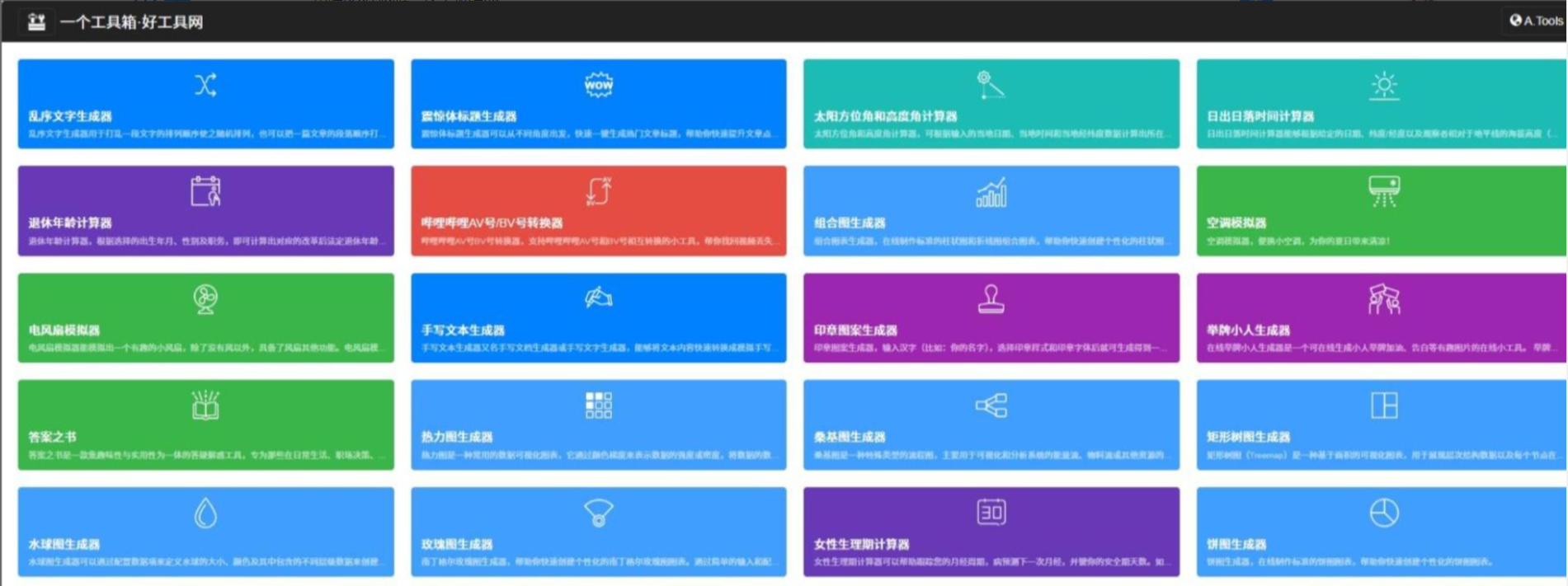Launch the 空调模拟器 title link
Image resolution: width=1568 pixels, height=586 pixels.
pos(1236,223)
